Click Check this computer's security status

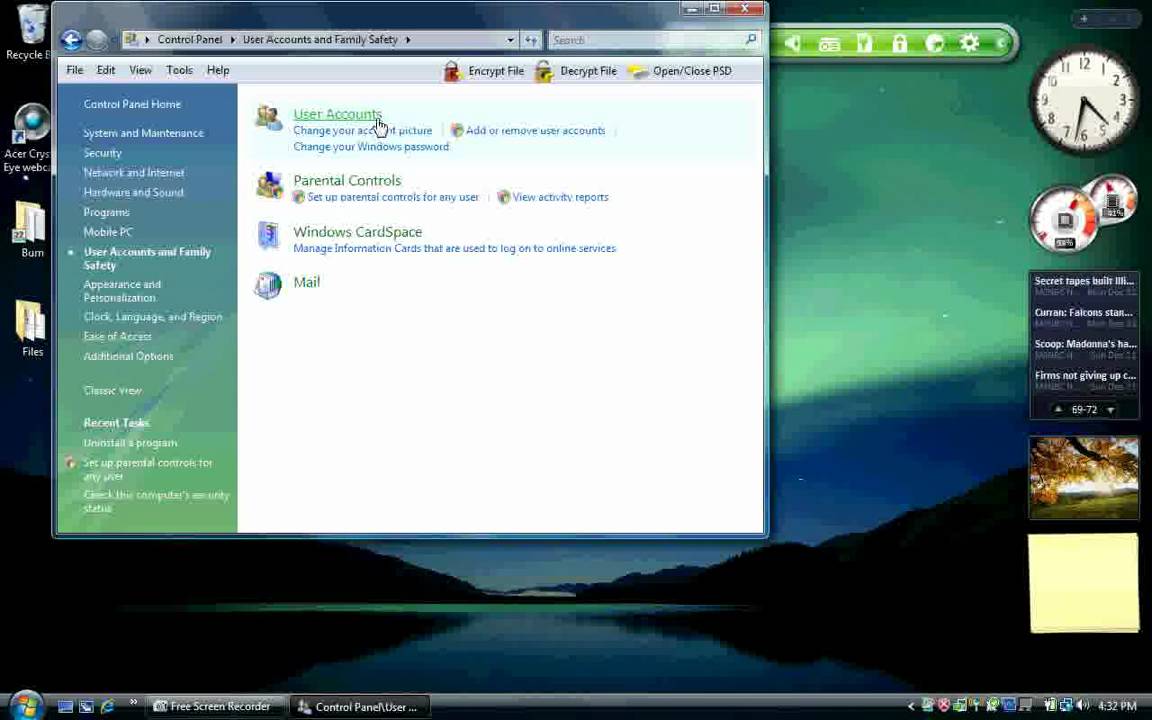pyautogui.click(x=156, y=501)
